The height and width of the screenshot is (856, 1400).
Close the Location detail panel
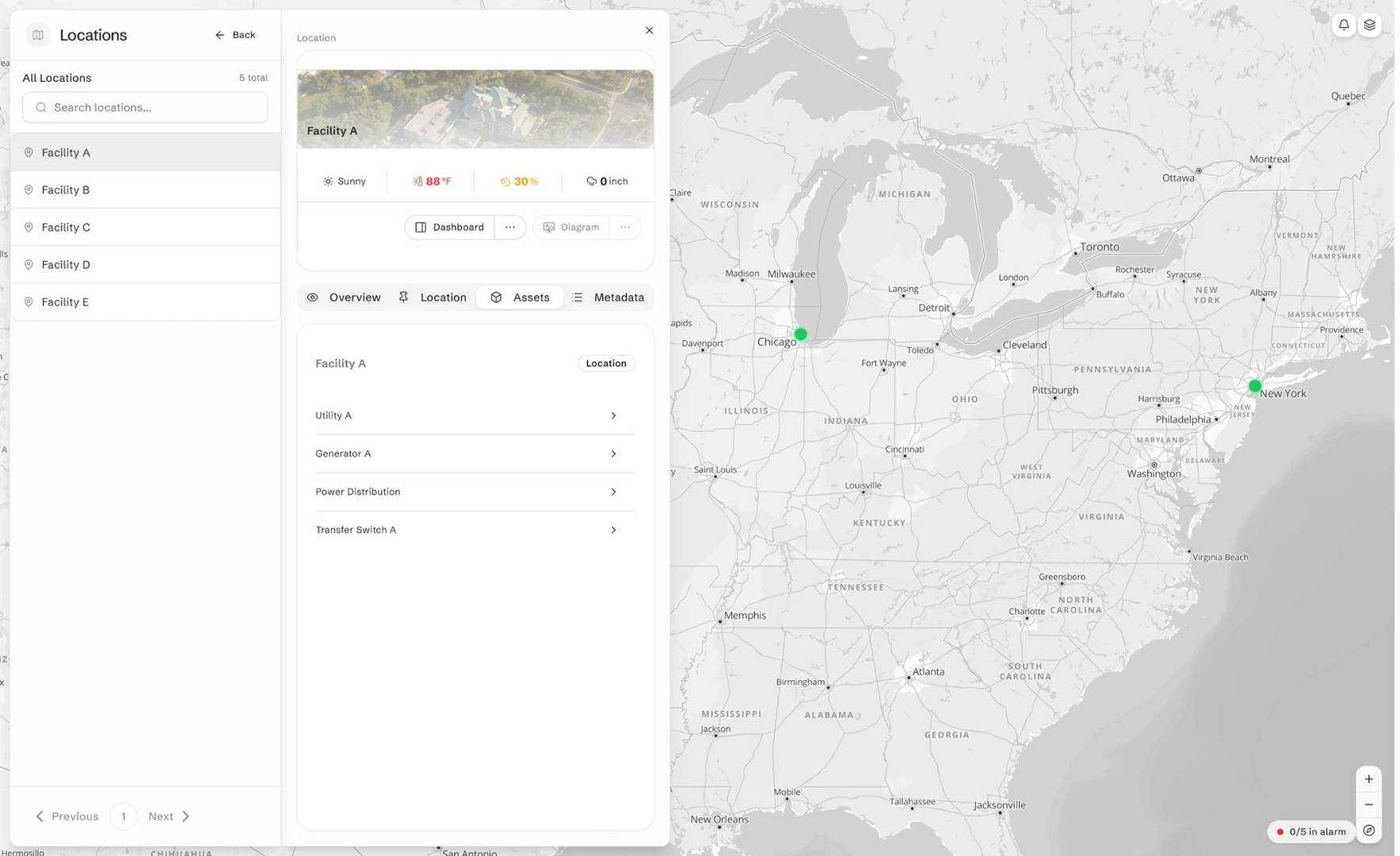[649, 30]
